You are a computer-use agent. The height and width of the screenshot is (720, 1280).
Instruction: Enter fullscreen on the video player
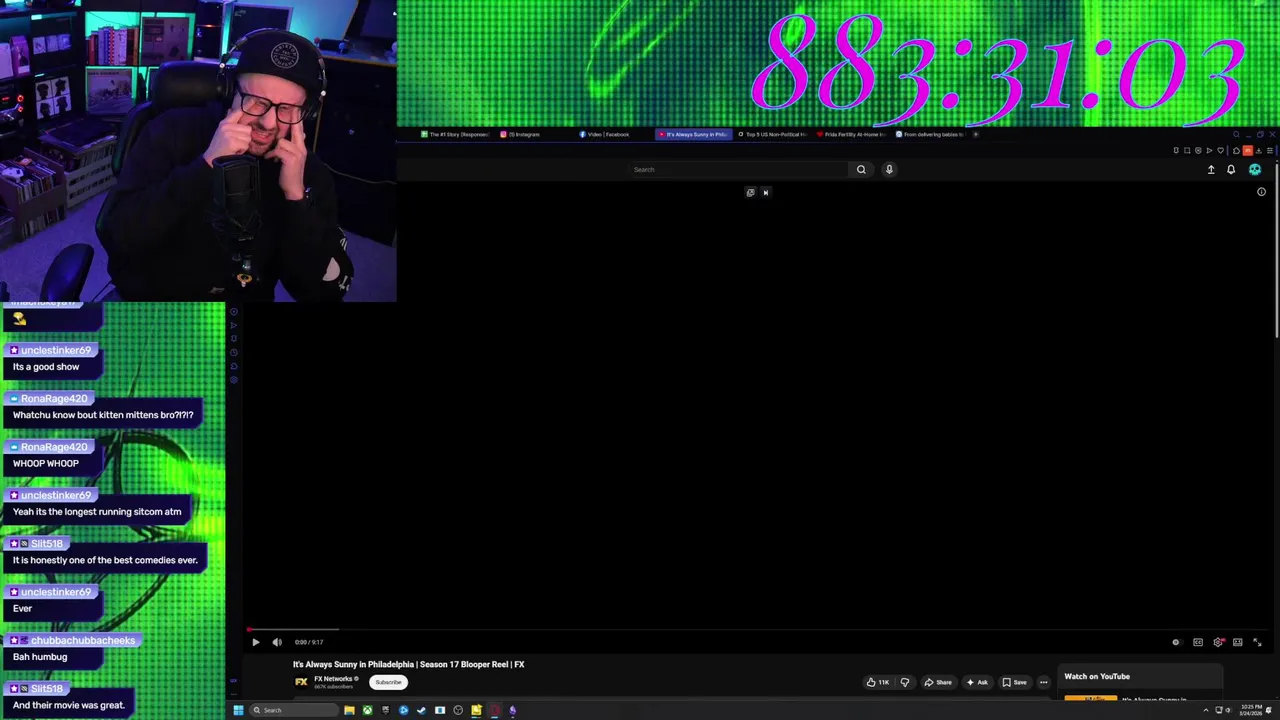click(x=1257, y=642)
